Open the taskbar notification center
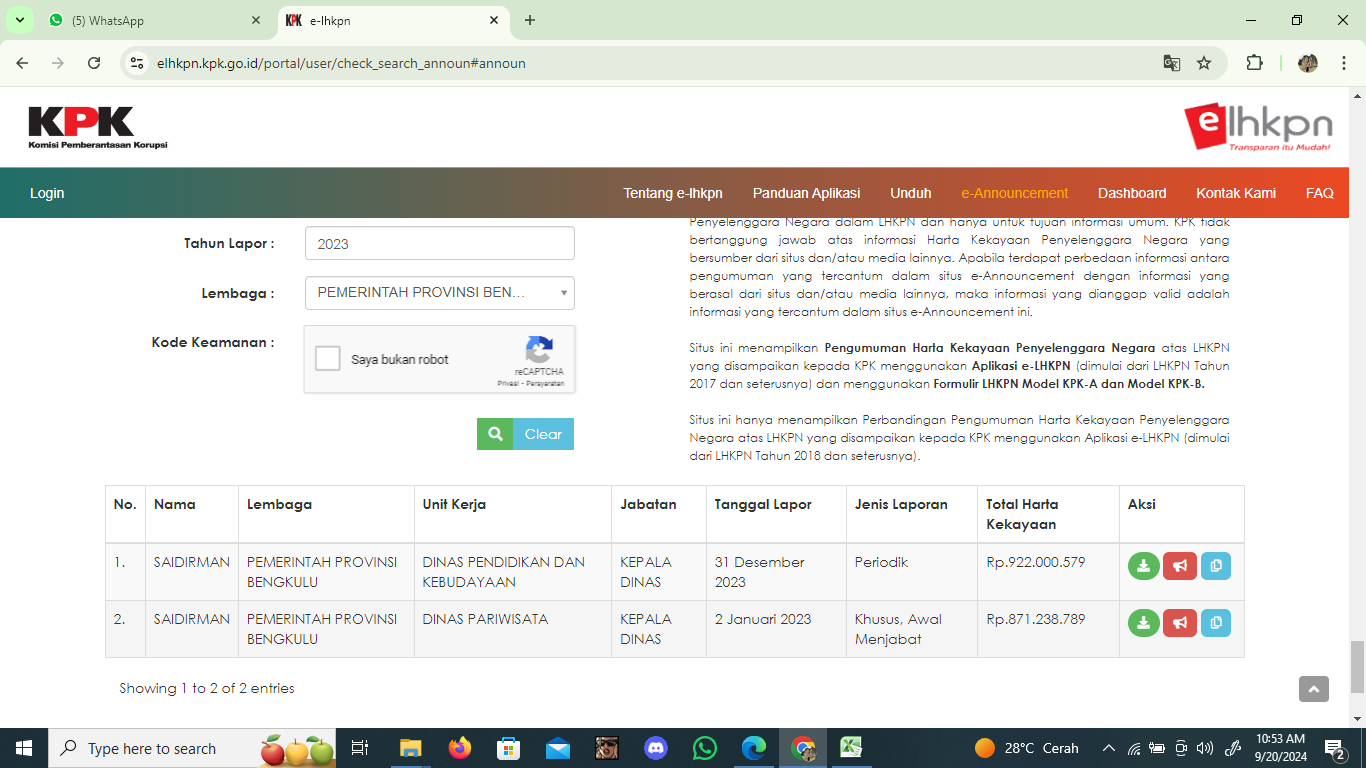The image size is (1366, 768). [1335, 748]
